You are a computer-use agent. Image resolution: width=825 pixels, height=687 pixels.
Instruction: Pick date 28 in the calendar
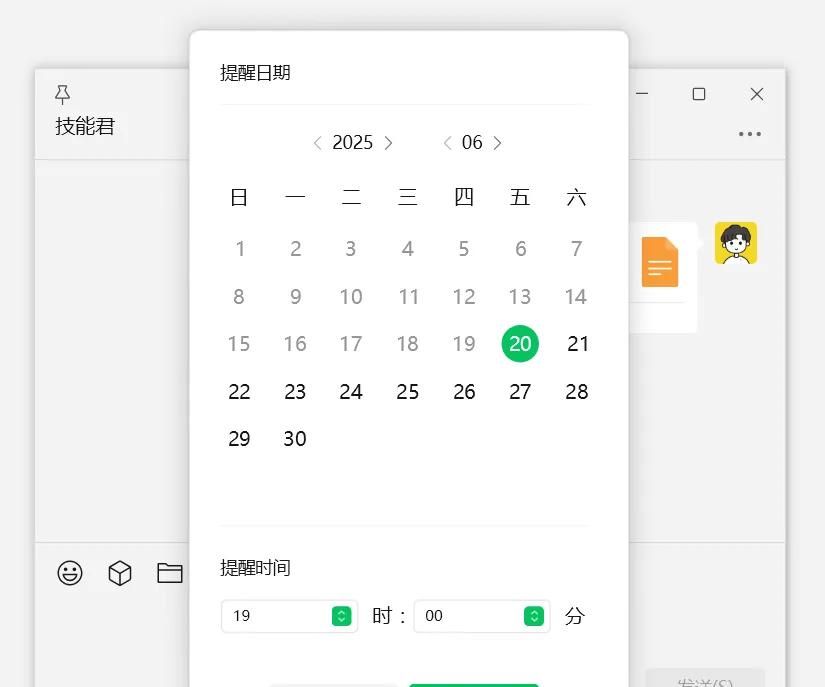click(577, 392)
